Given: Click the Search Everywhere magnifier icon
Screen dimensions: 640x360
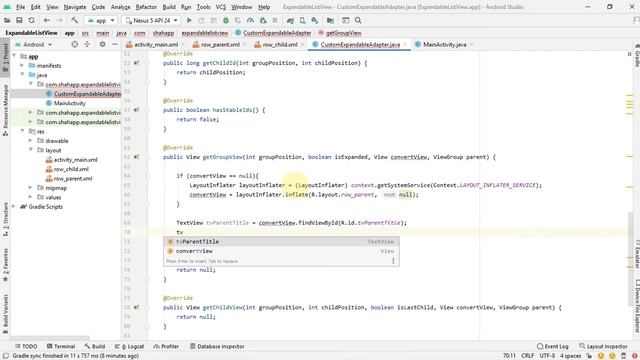Looking at the screenshot, I should pos(358,20).
